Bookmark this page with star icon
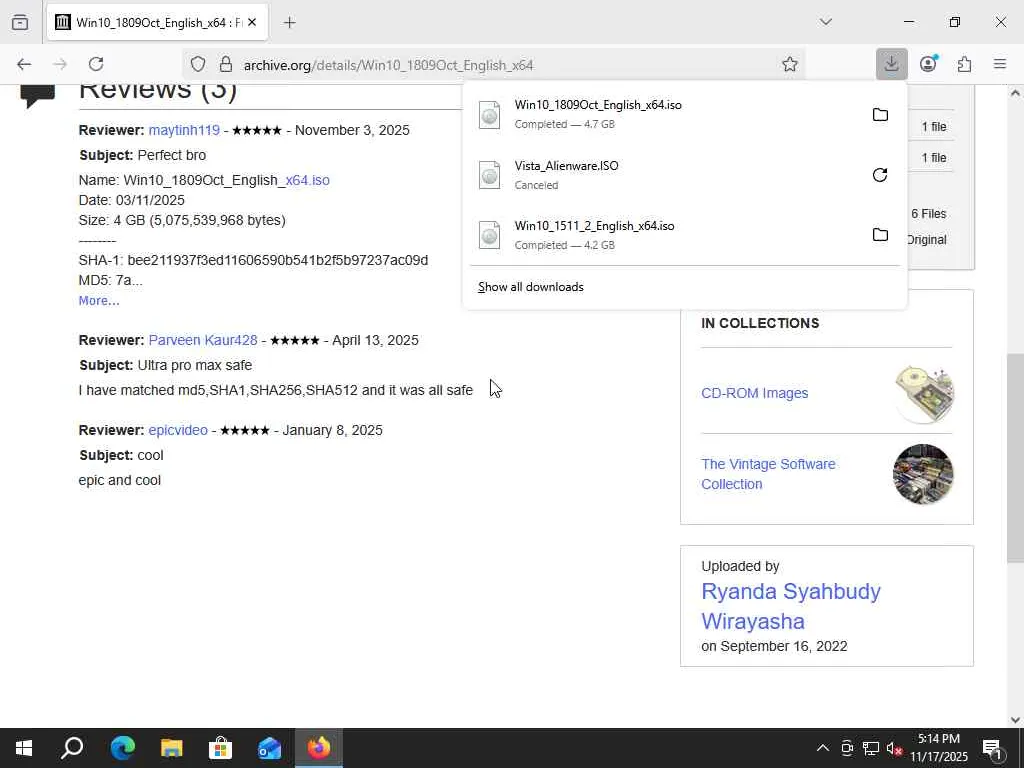Image resolution: width=1024 pixels, height=768 pixels. 790,64
